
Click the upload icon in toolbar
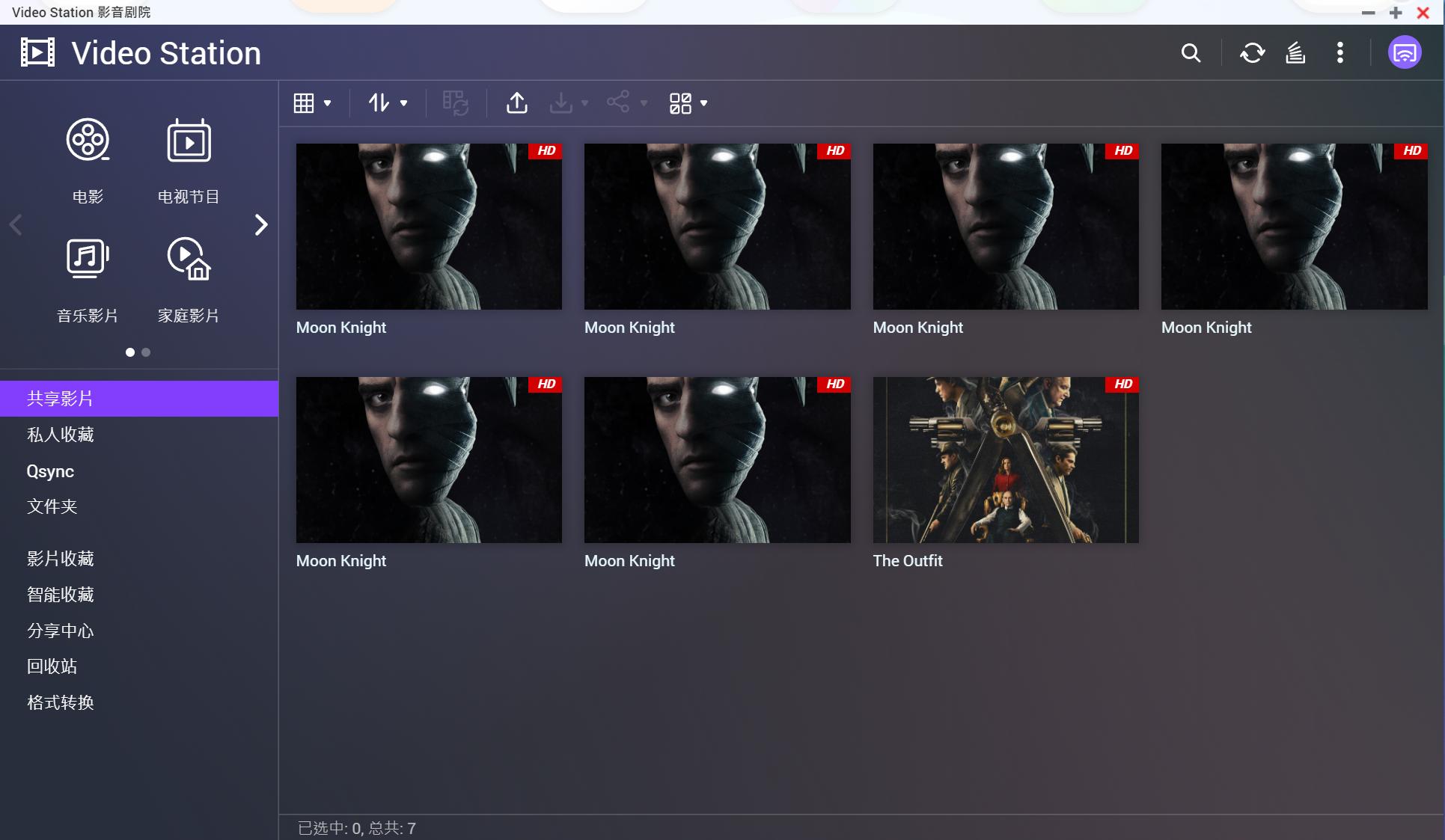[516, 102]
